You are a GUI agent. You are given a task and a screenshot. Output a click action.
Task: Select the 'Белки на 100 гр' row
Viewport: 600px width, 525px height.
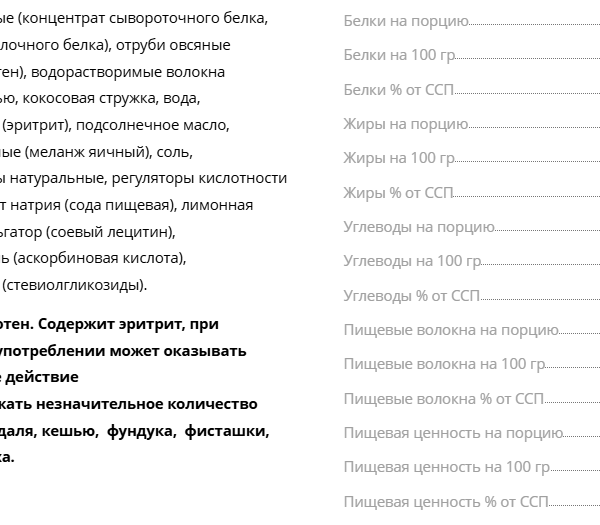coord(472,55)
